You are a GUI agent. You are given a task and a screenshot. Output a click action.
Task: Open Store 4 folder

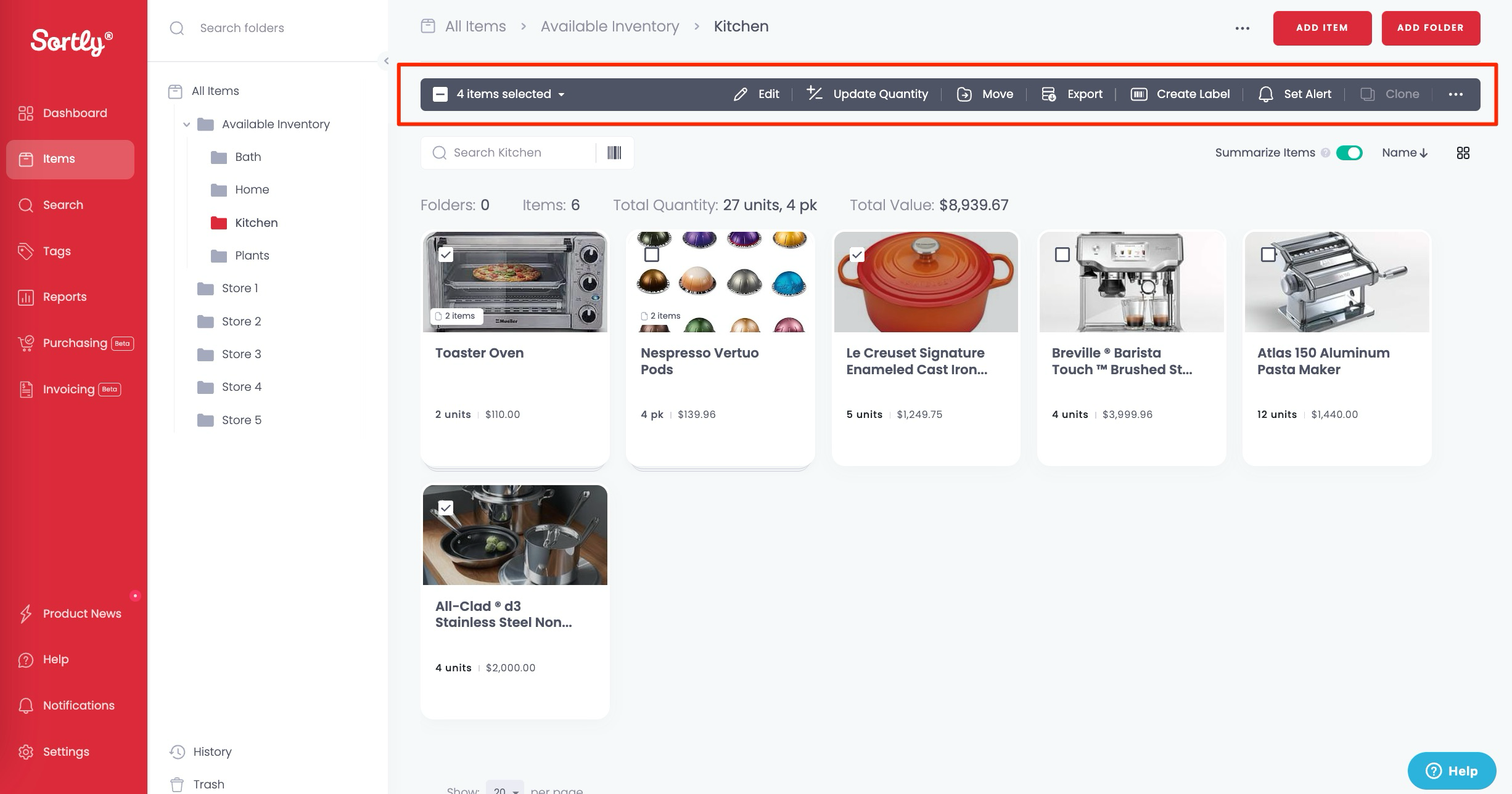click(x=229, y=387)
